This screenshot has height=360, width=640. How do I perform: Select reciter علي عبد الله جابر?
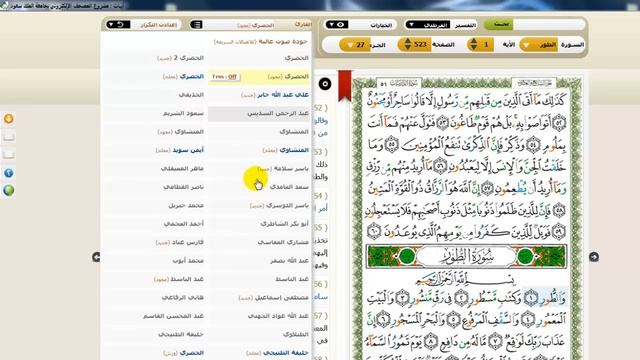[275, 95]
